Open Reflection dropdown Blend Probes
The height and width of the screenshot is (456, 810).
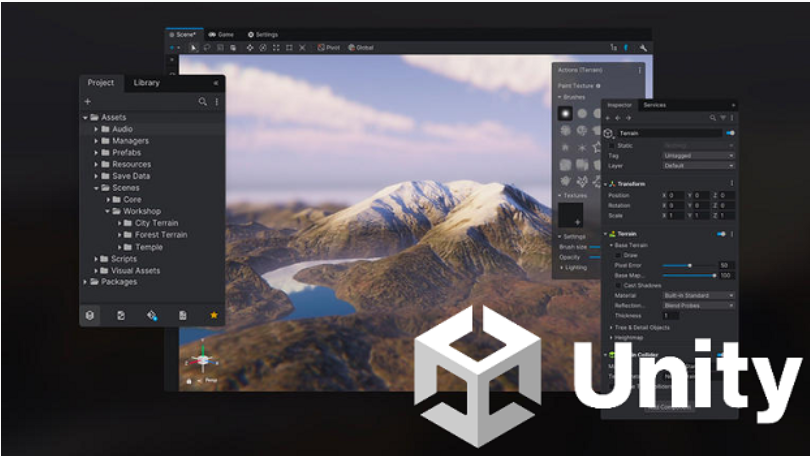coord(698,305)
